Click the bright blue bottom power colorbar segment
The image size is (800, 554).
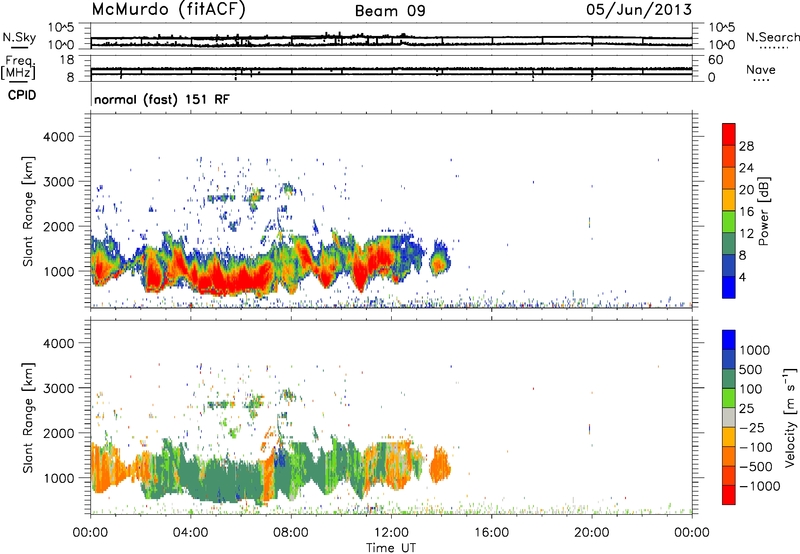[x=729, y=287]
